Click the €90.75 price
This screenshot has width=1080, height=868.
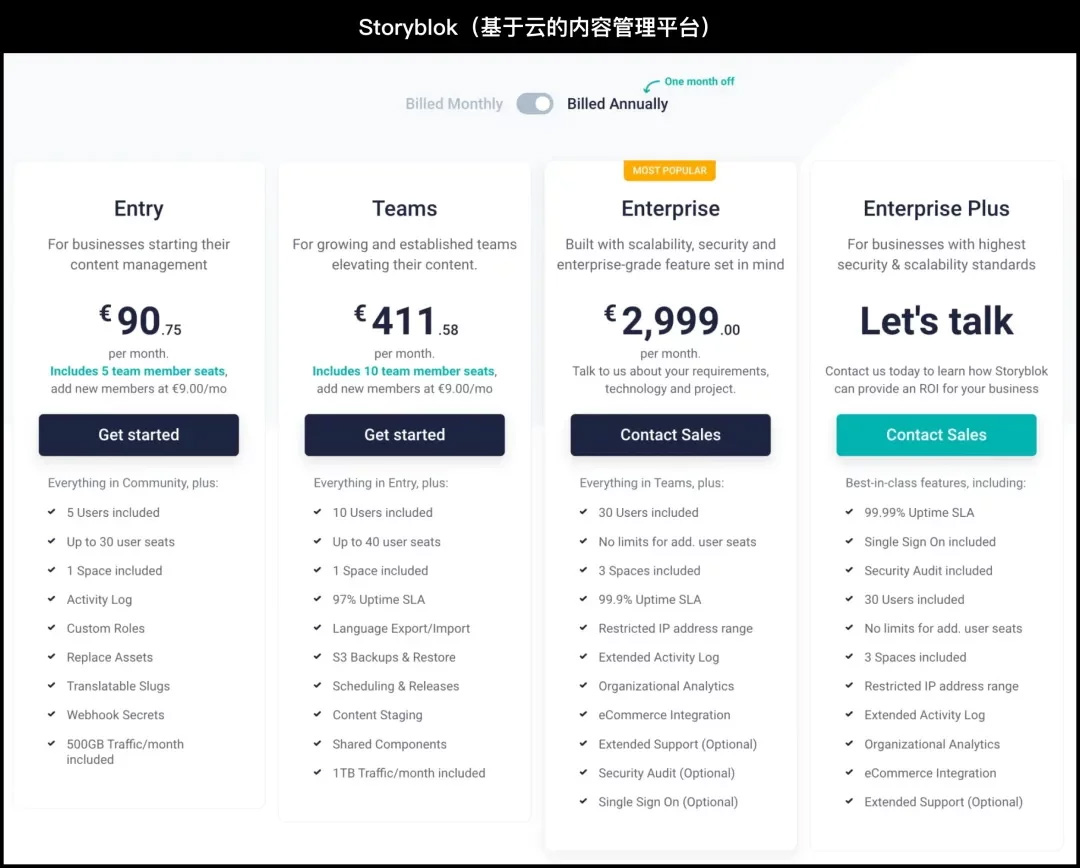(141, 321)
